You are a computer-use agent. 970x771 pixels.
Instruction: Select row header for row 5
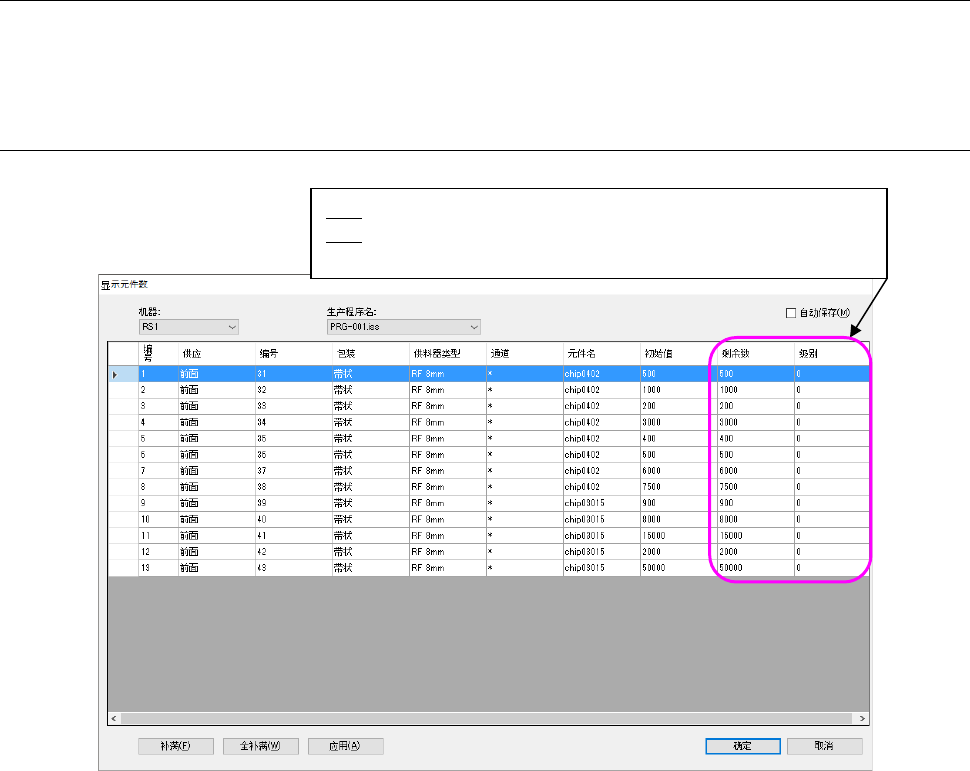122,438
